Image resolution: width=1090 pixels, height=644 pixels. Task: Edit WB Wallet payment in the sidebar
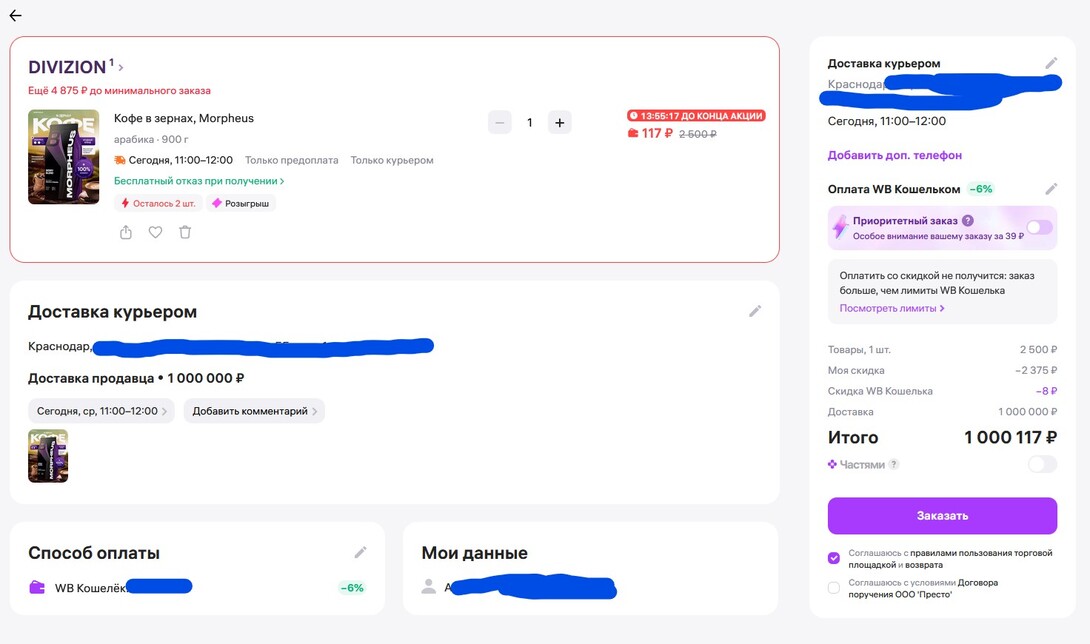1051,189
